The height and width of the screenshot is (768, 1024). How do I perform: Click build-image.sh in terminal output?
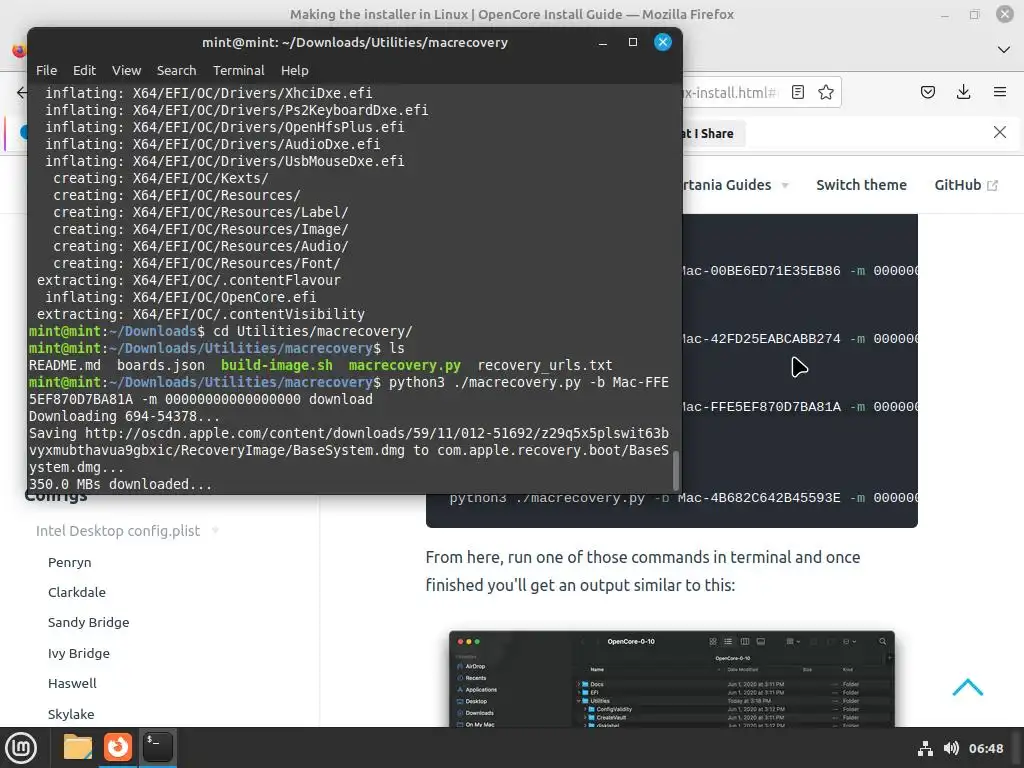click(x=276, y=365)
